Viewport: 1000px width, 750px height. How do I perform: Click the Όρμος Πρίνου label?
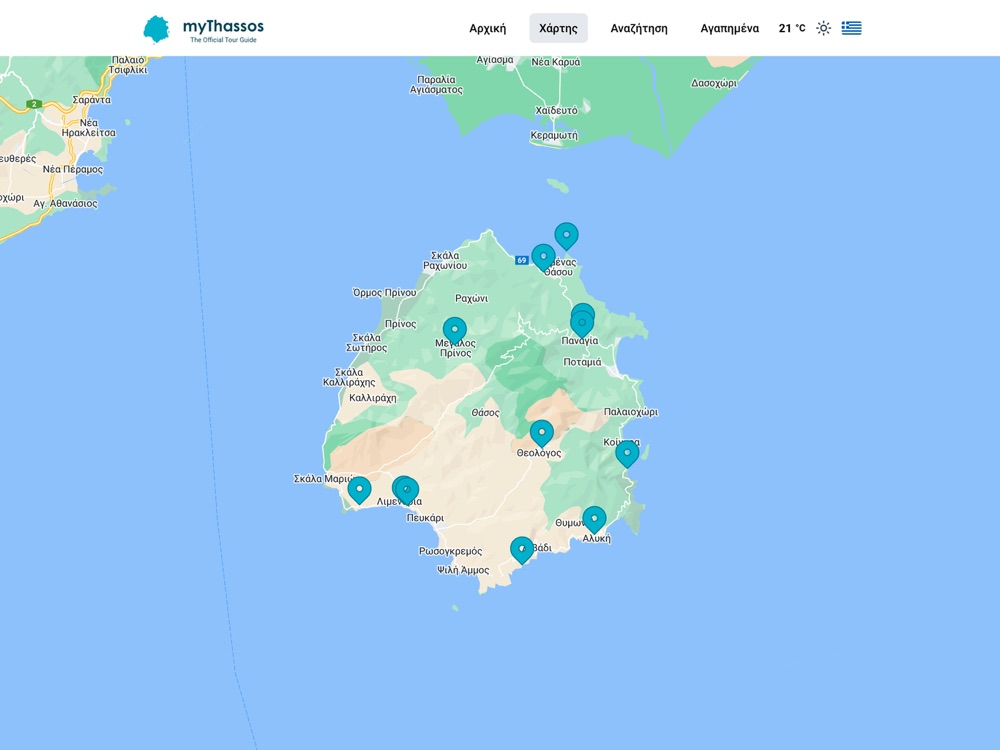click(384, 293)
